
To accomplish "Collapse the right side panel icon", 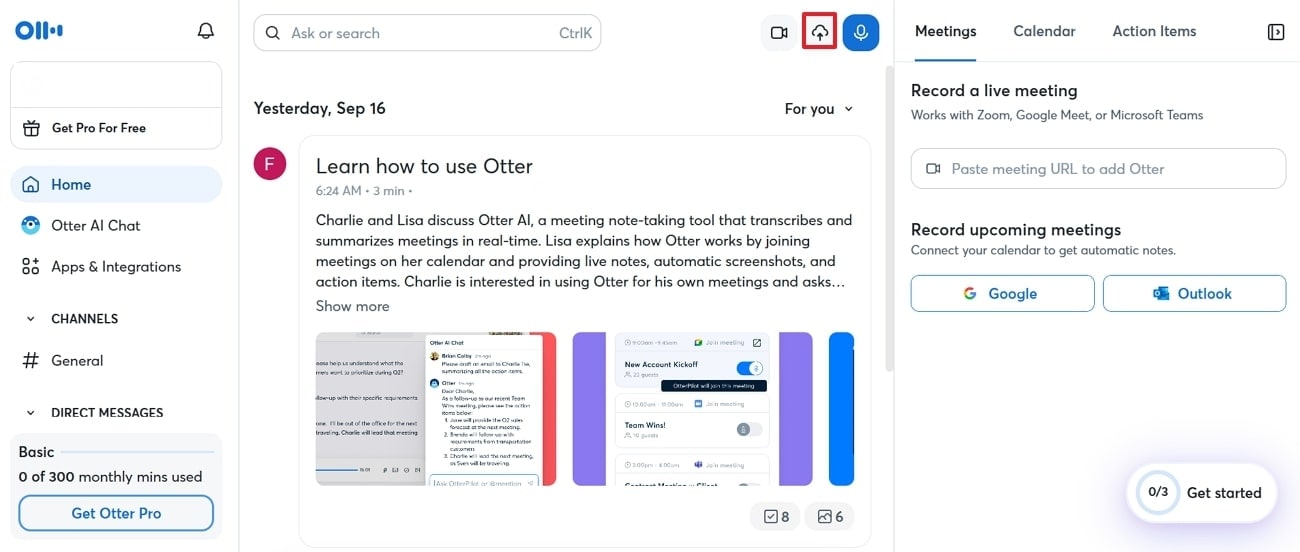I will (1276, 32).
